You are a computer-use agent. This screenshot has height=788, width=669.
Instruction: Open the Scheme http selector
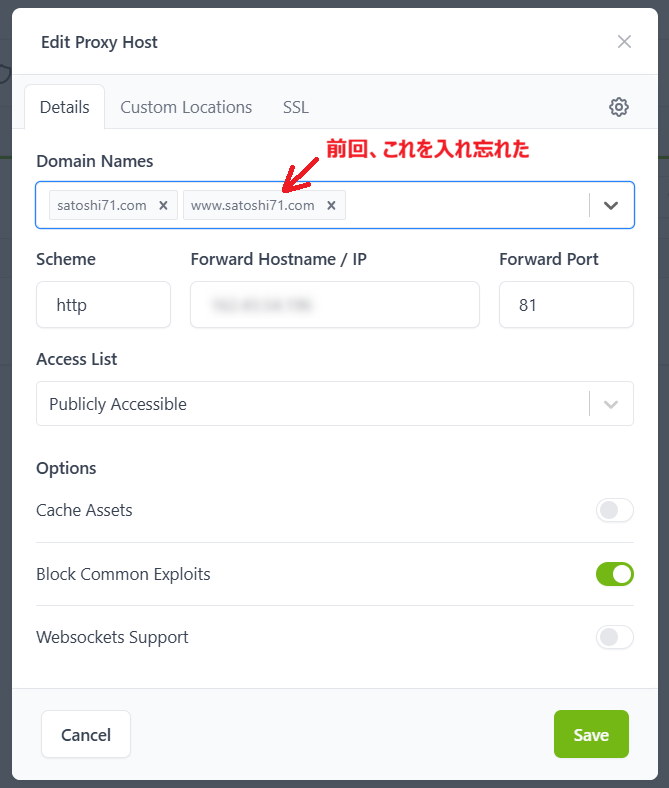[103, 305]
